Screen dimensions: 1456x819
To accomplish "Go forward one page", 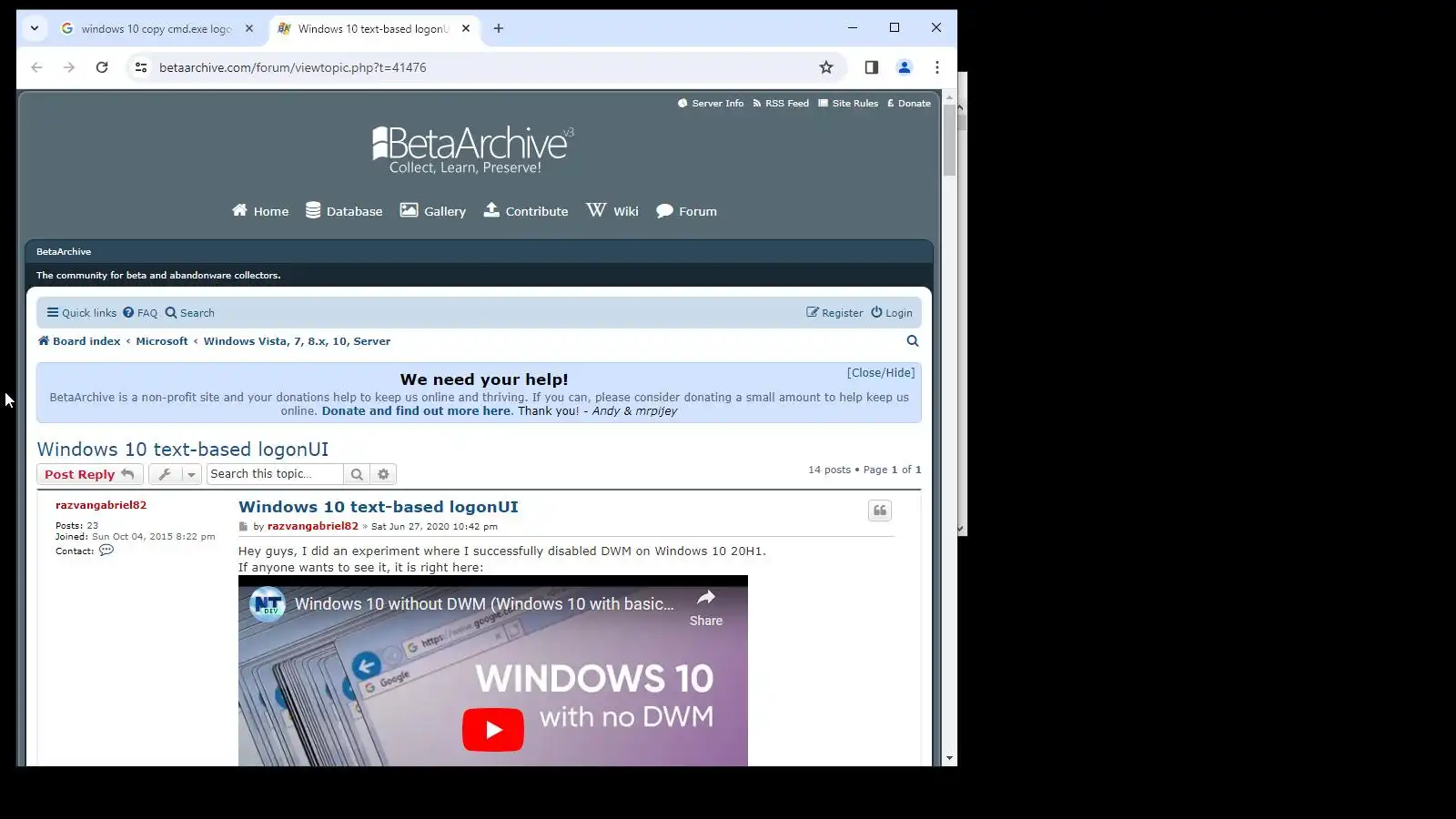I will [69, 67].
